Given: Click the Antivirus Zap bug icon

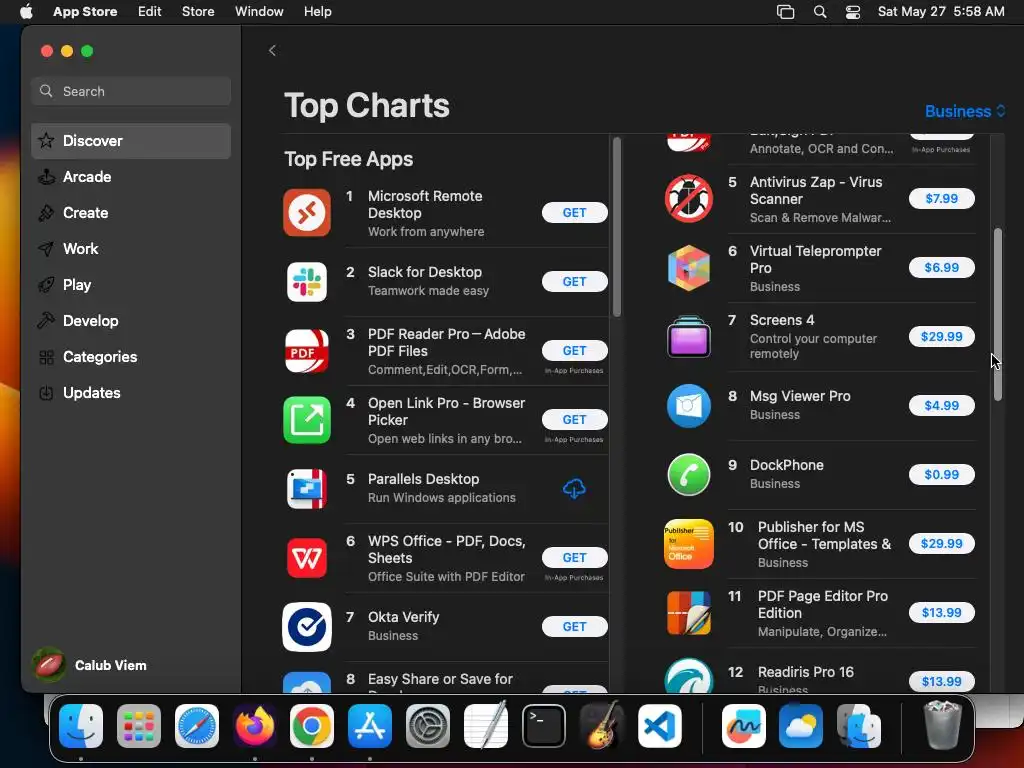Looking at the screenshot, I should point(689,199).
